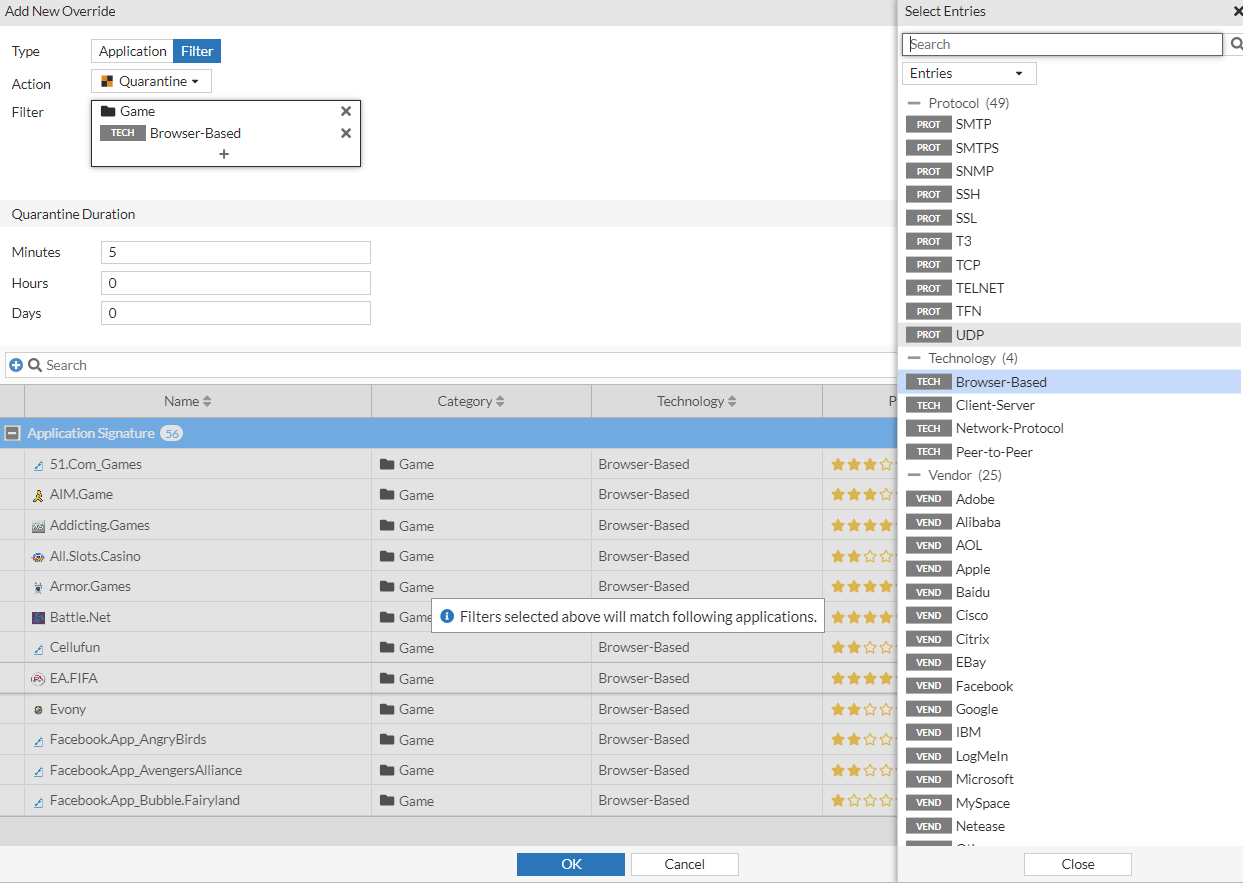1243x883 pixels.
Task: Click the info icon in the filters tooltip message
Action: point(446,616)
